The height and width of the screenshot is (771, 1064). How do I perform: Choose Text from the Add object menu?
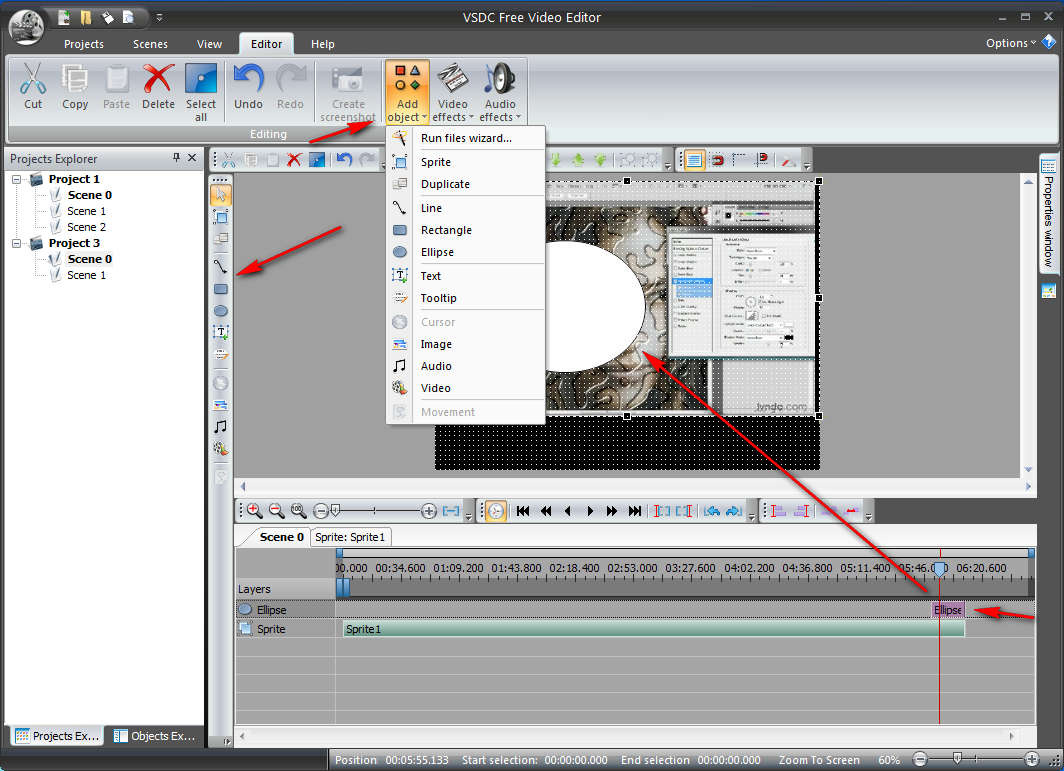click(x=430, y=276)
